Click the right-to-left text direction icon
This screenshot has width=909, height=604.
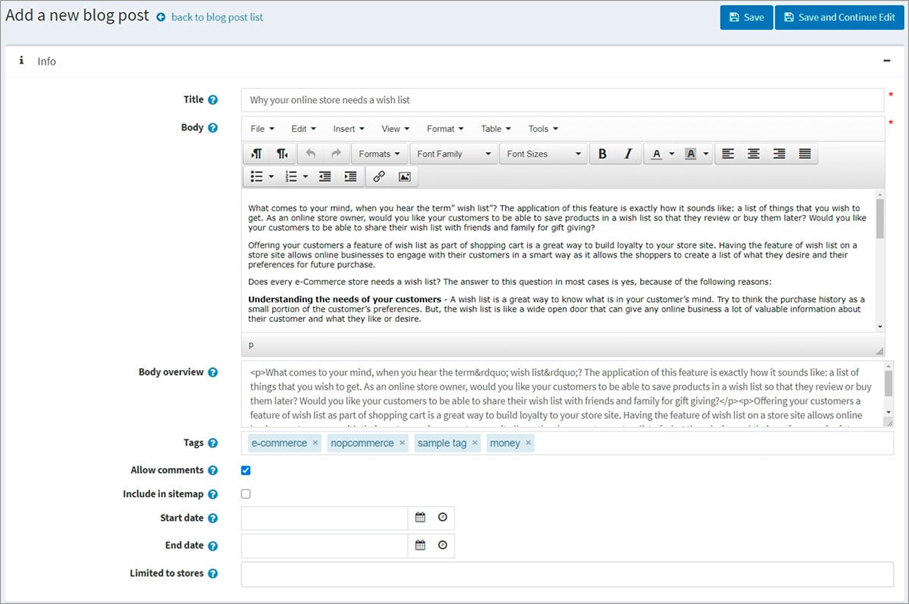282,154
